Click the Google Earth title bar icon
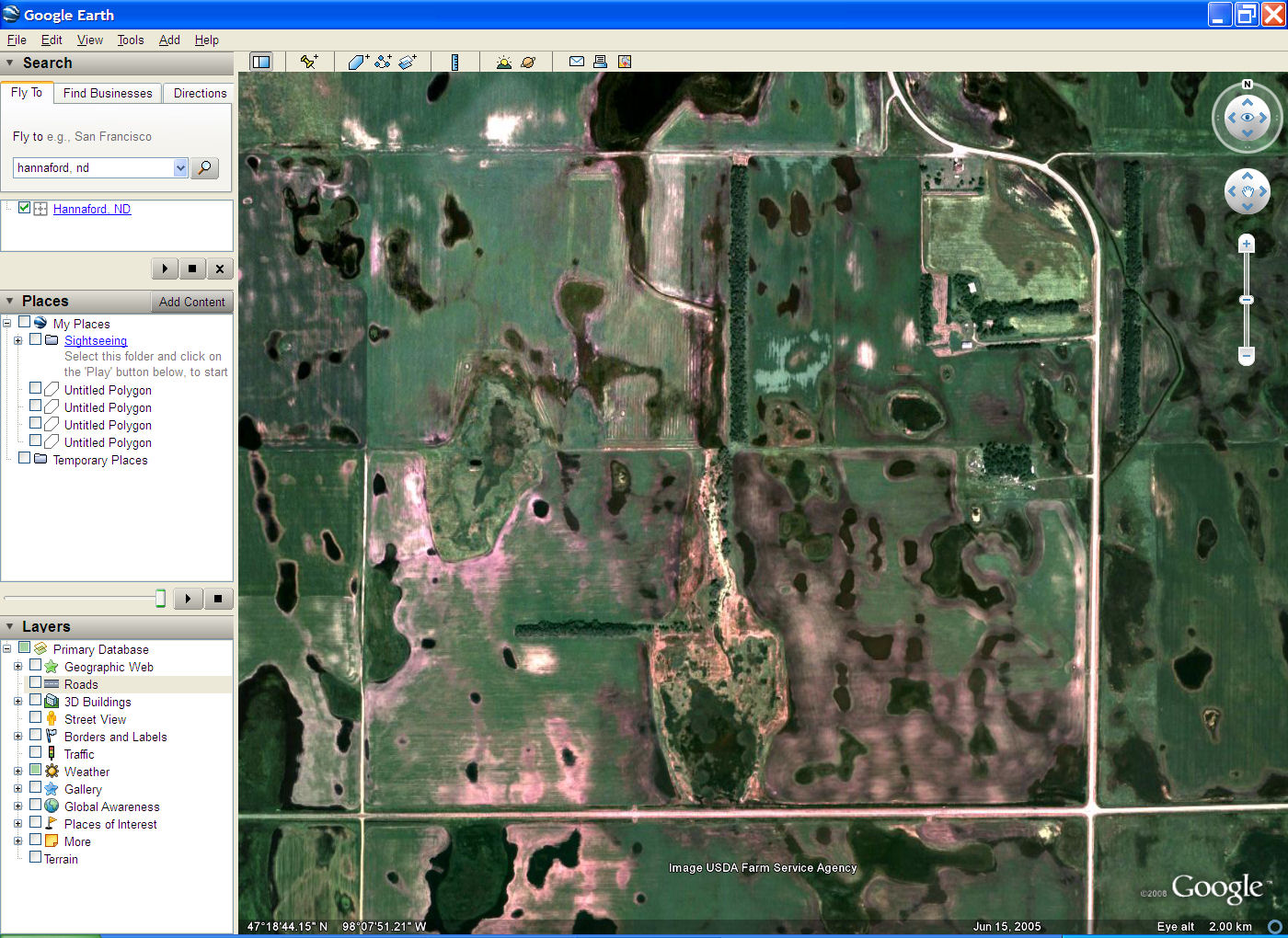Viewport: 1288px width, 938px height. (x=11, y=15)
